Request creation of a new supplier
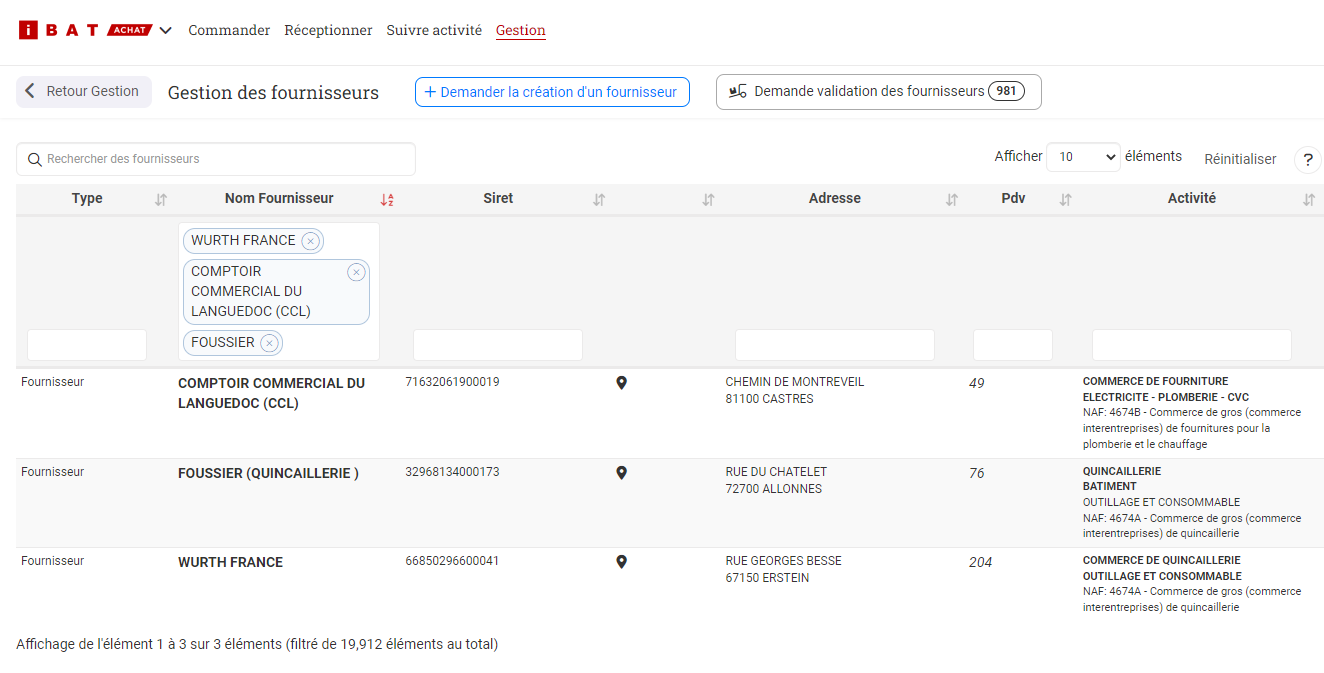1324x673 pixels. click(x=552, y=92)
